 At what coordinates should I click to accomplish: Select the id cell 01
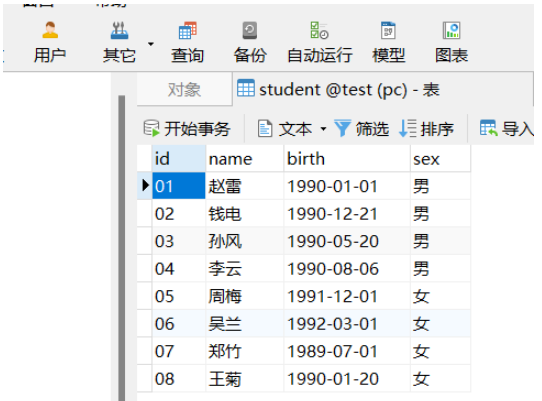pos(179,186)
